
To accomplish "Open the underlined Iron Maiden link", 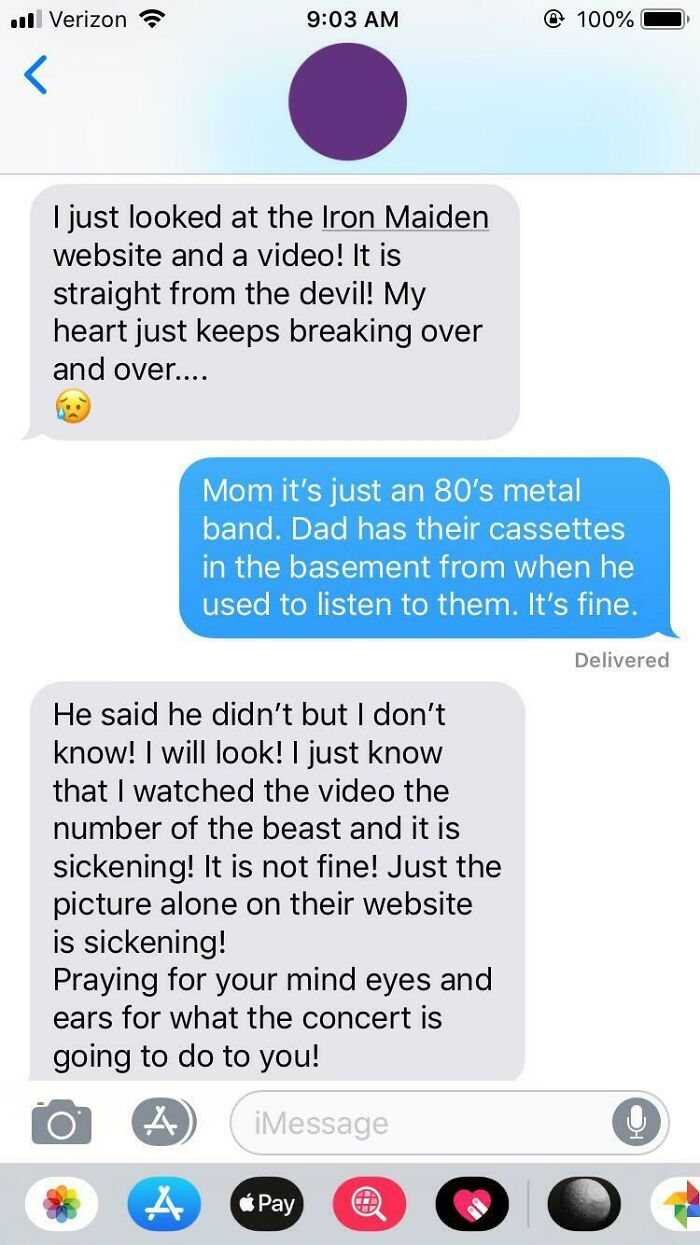I will pyautogui.click(x=405, y=218).
